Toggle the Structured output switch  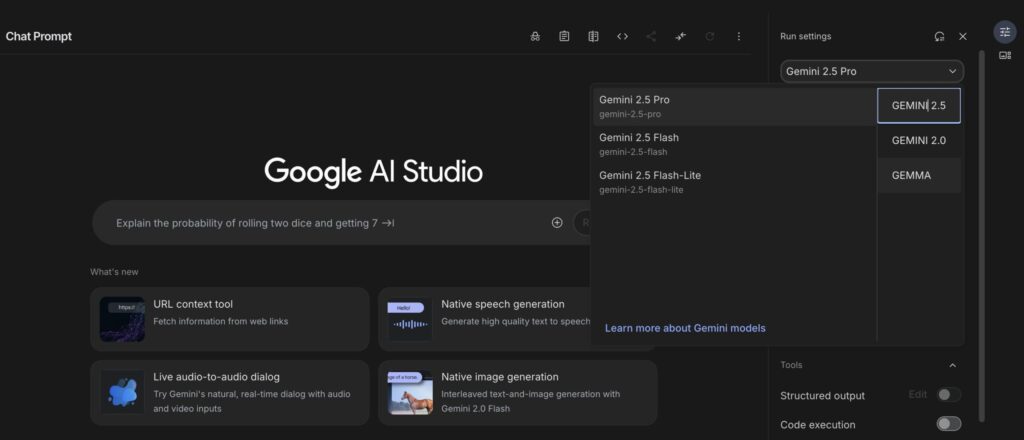(949, 395)
